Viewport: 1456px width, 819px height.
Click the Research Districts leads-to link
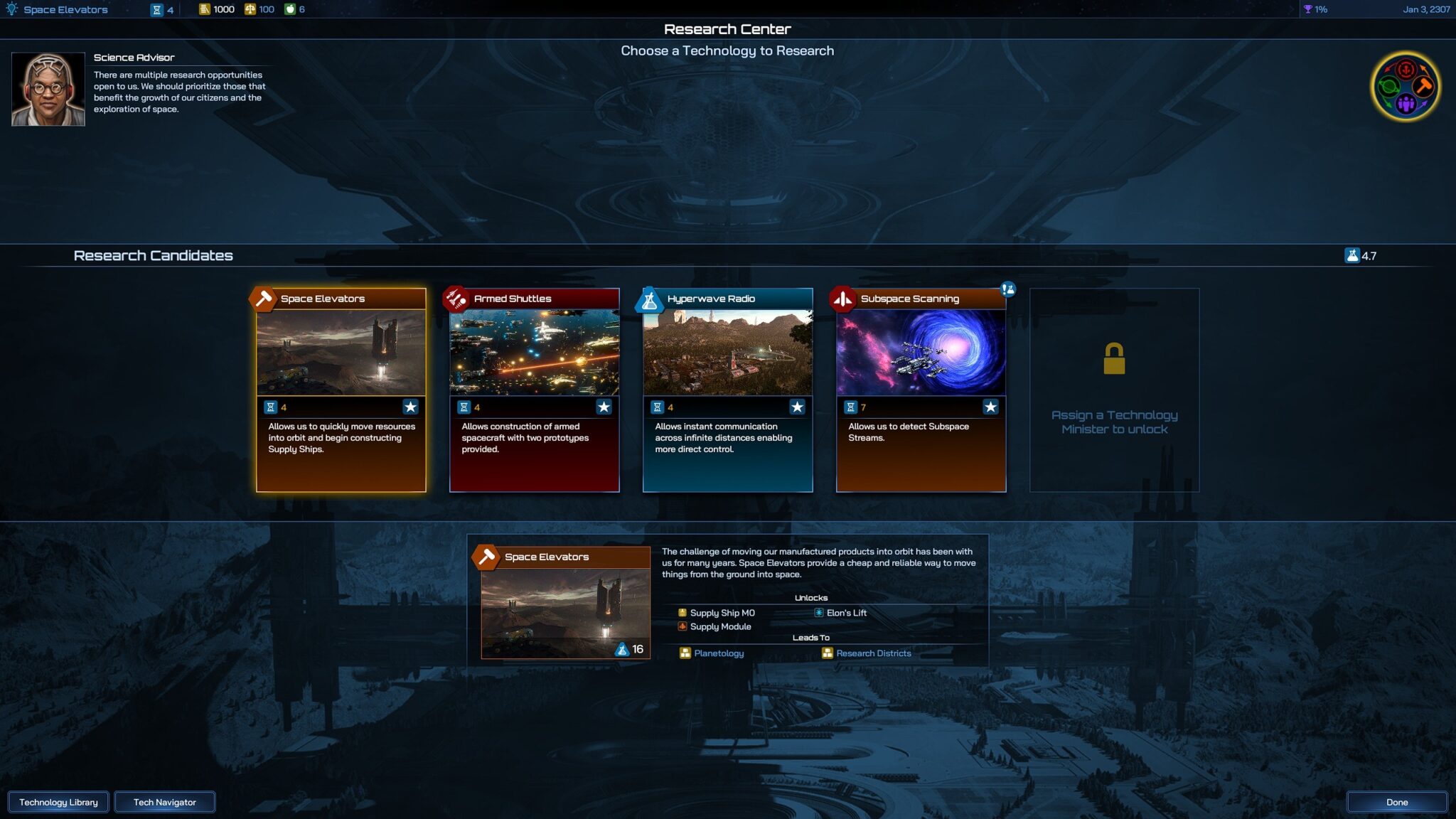[873, 653]
